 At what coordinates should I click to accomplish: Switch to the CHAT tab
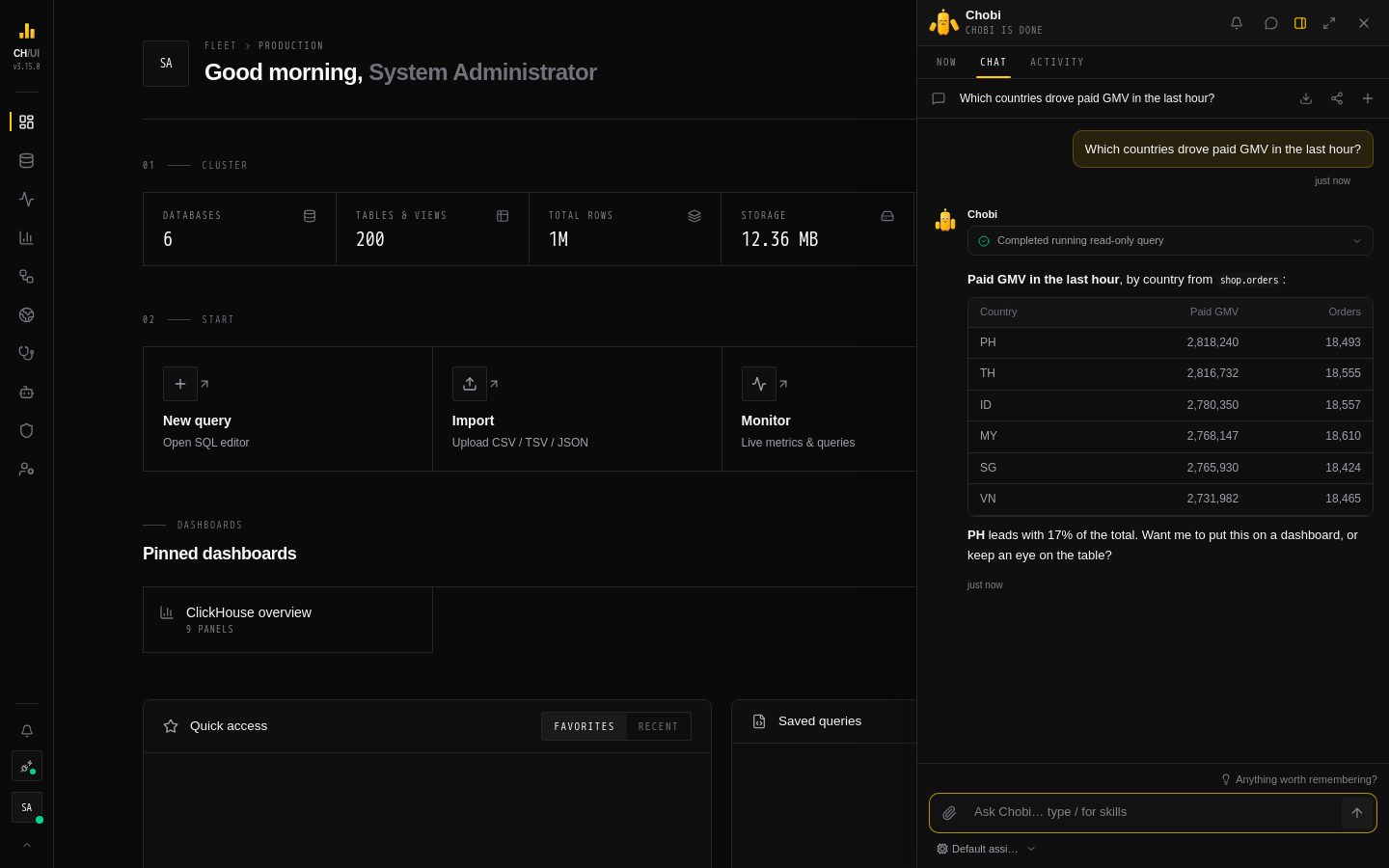tap(994, 62)
